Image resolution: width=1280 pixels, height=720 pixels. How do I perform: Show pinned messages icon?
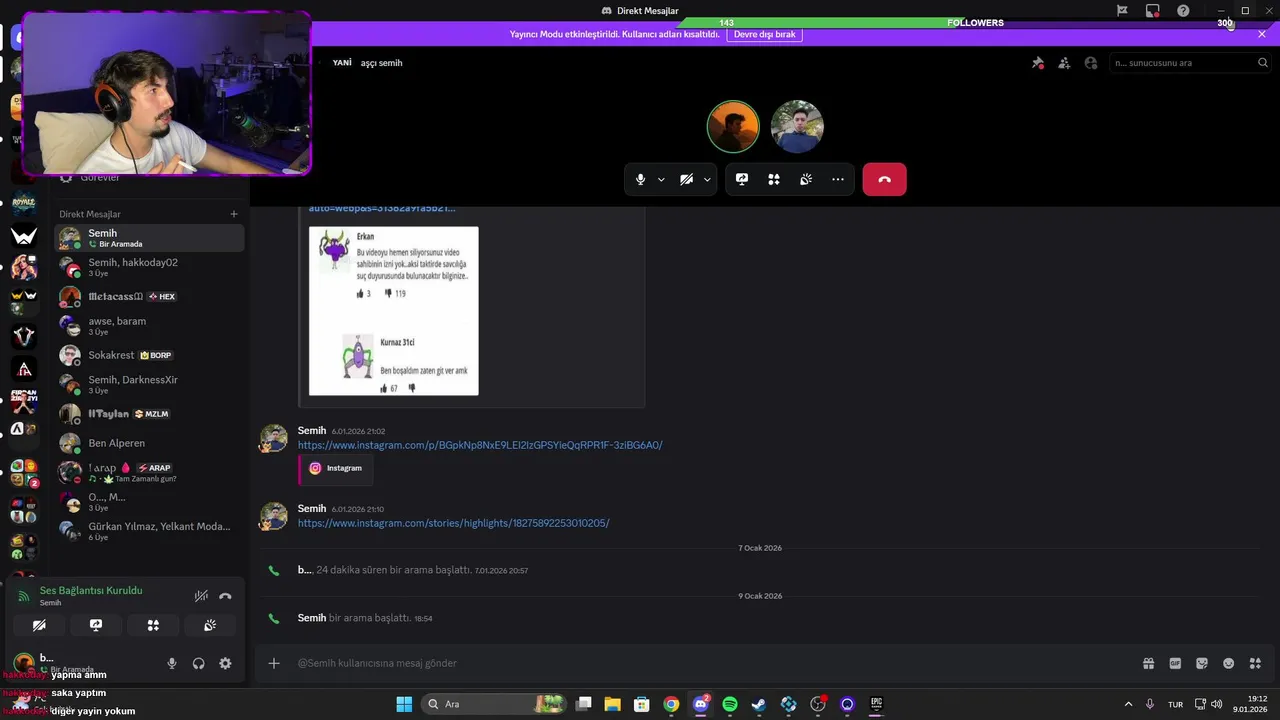[1038, 63]
